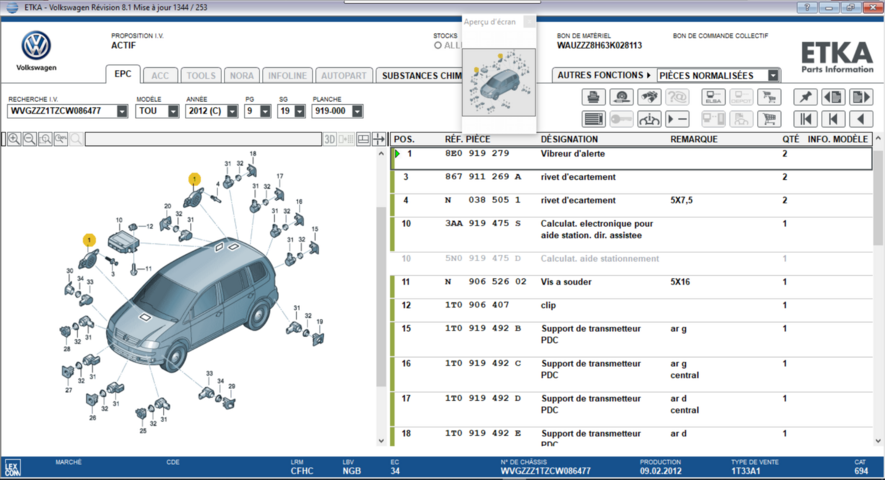Click the disc with pencil icon
This screenshot has height=480, width=885.
(621, 97)
